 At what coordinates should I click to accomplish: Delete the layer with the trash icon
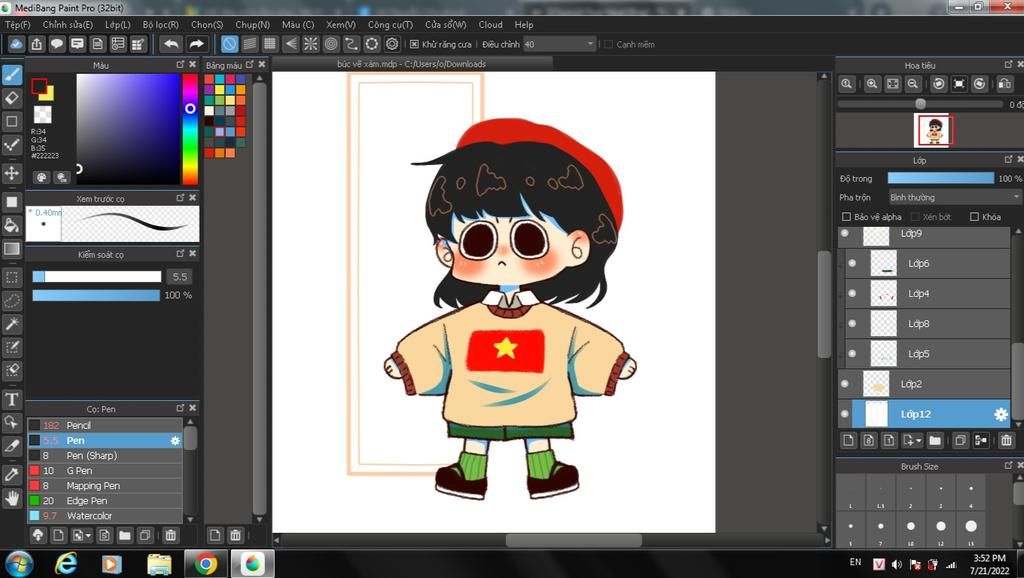tap(1006, 440)
